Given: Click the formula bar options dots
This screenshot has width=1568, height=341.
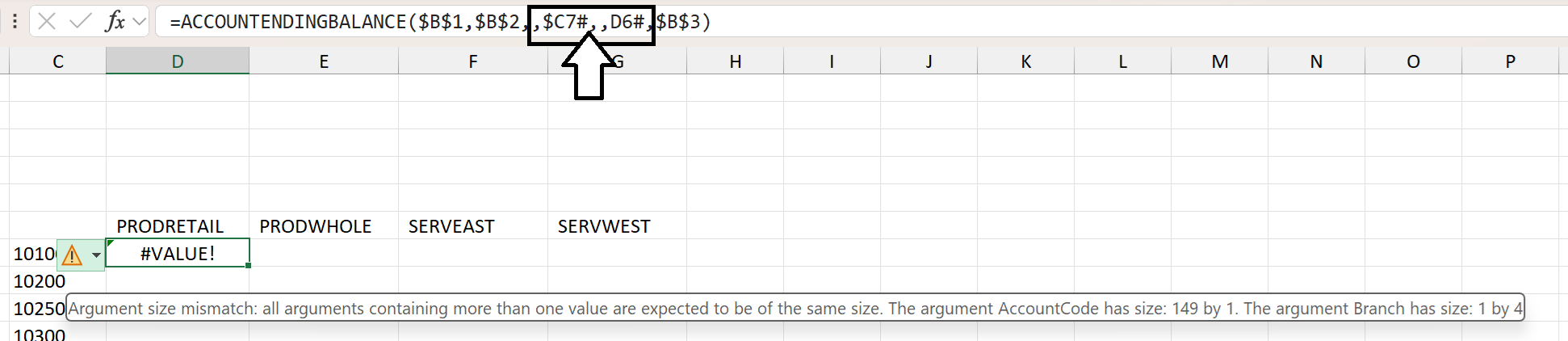Looking at the screenshot, I should (15, 22).
